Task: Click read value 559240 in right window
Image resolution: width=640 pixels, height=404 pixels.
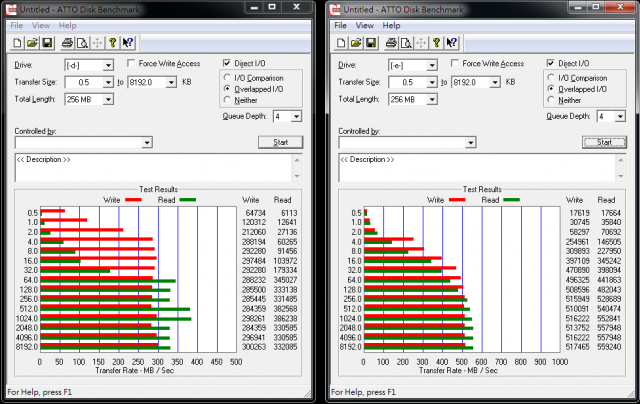Action: (x=609, y=347)
